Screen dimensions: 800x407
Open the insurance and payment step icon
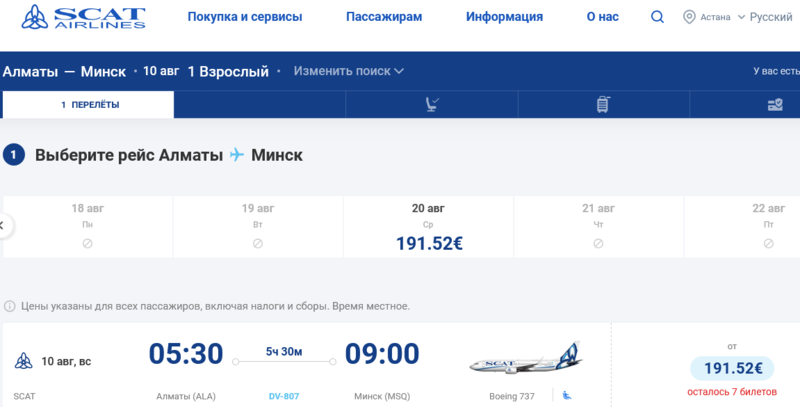[774, 104]
